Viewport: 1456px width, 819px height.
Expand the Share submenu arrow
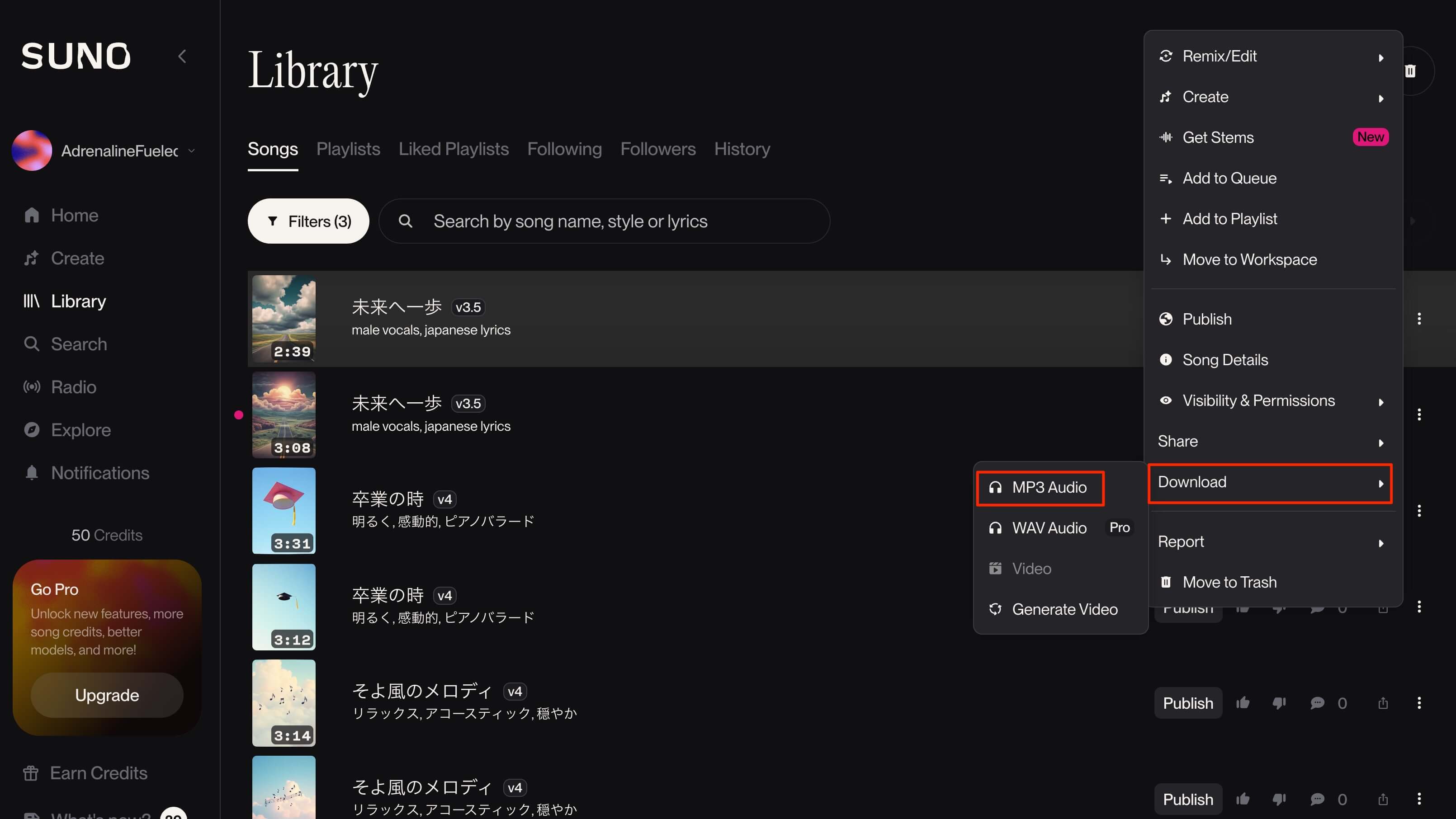(x=1381, y=442)
